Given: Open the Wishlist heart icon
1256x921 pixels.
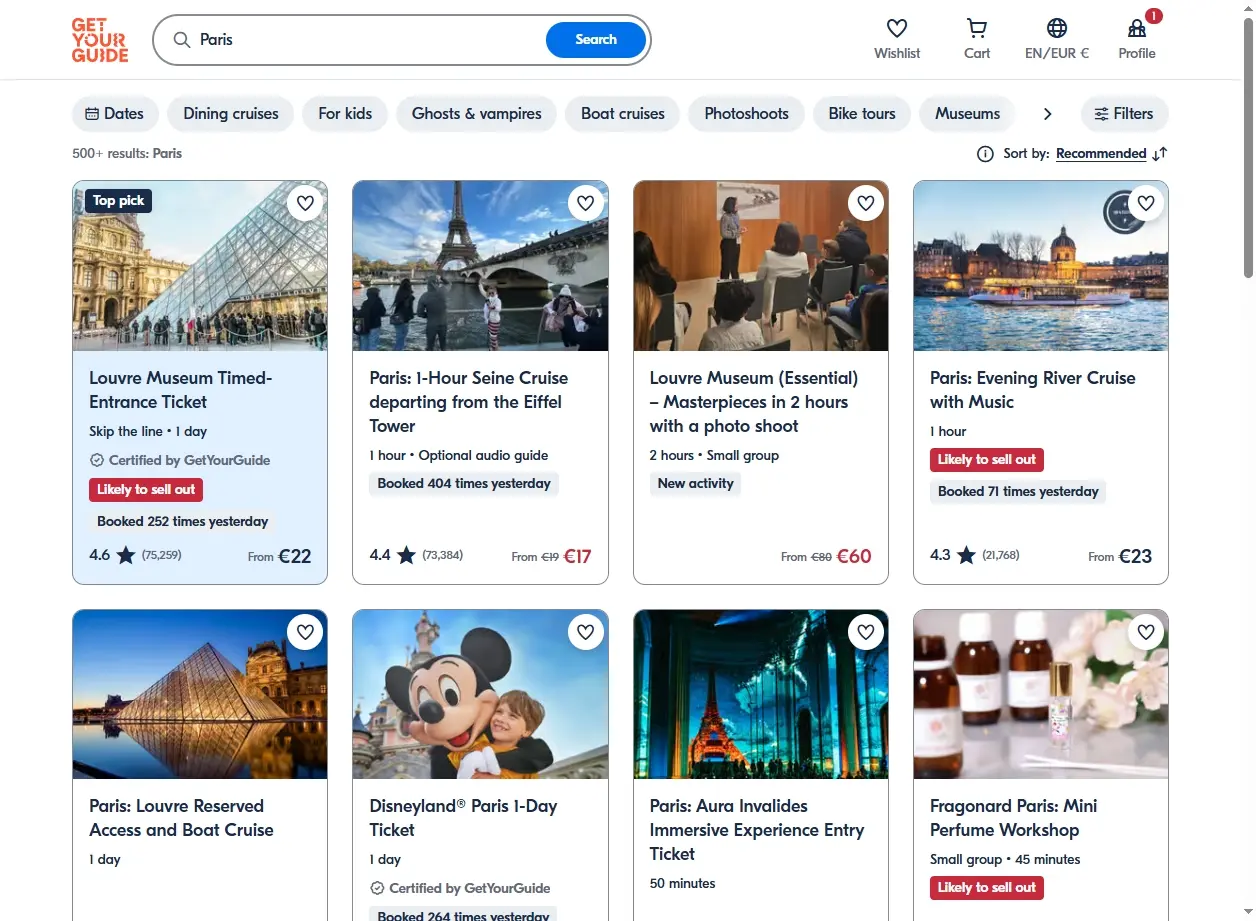Looking at the screenshot, I should 897,28.
